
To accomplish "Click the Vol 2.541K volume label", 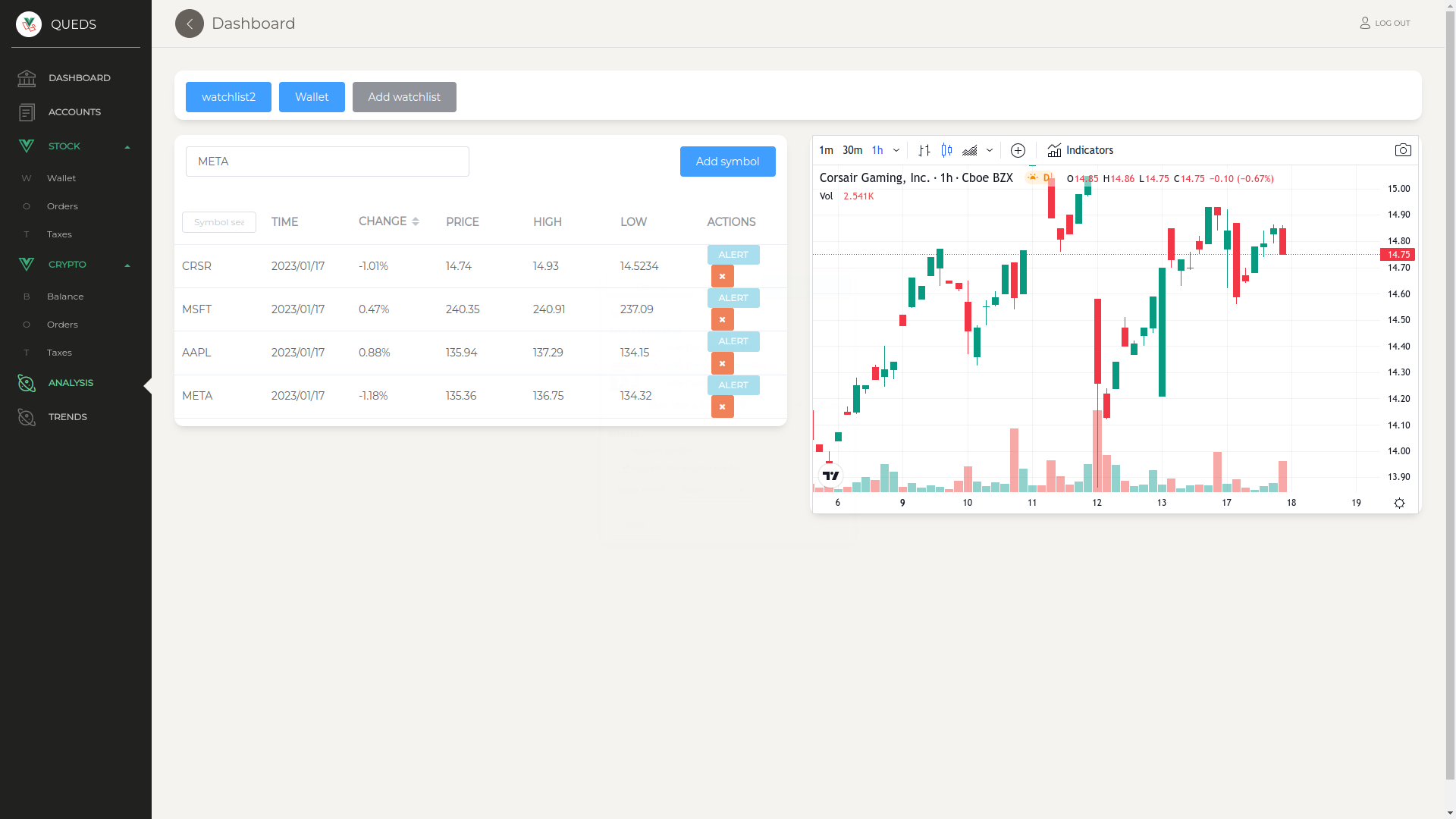I will (x=846, y=196).
